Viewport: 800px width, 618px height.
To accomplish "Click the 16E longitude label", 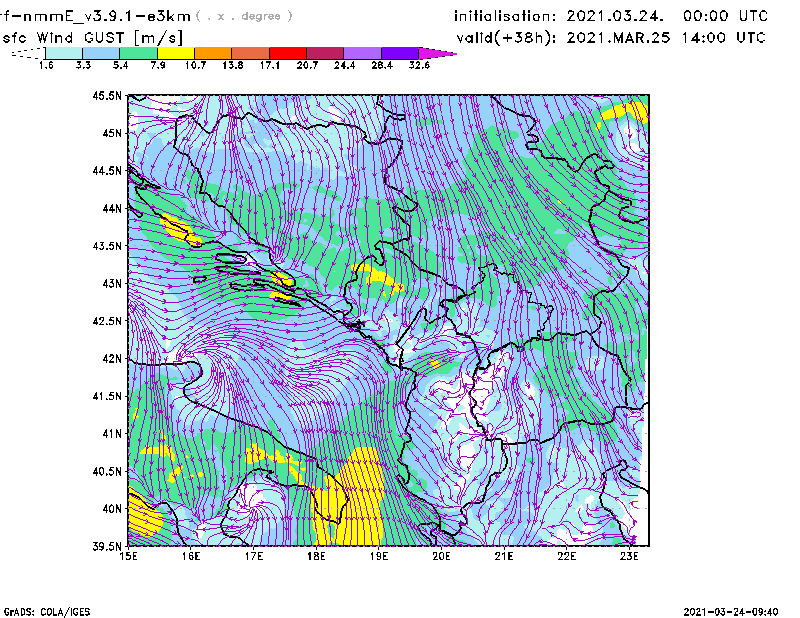I will tap(191, 556).
